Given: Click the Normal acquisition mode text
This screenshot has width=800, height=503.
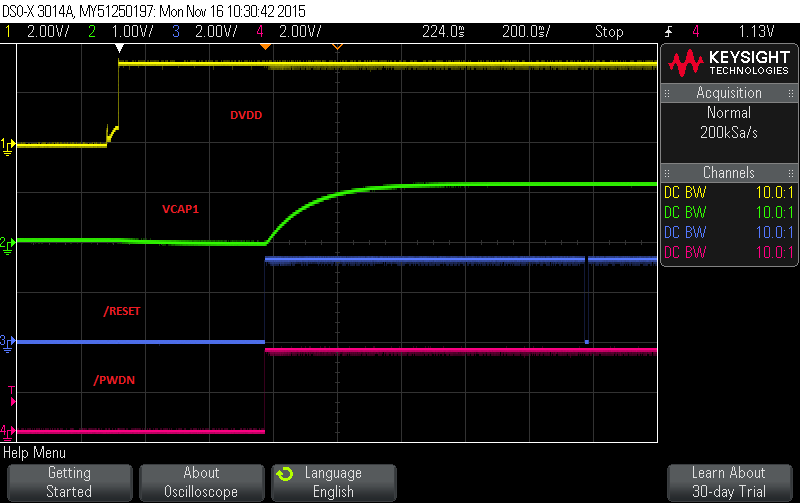Looking at the screenshot, I should coord(729,113).
